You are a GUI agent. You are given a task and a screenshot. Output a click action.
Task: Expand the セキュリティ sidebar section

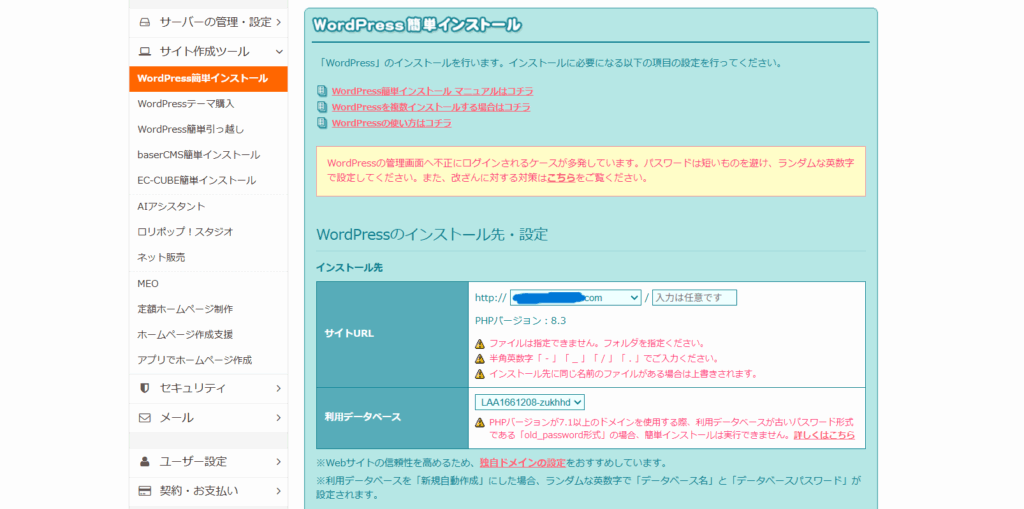(278, 388)
